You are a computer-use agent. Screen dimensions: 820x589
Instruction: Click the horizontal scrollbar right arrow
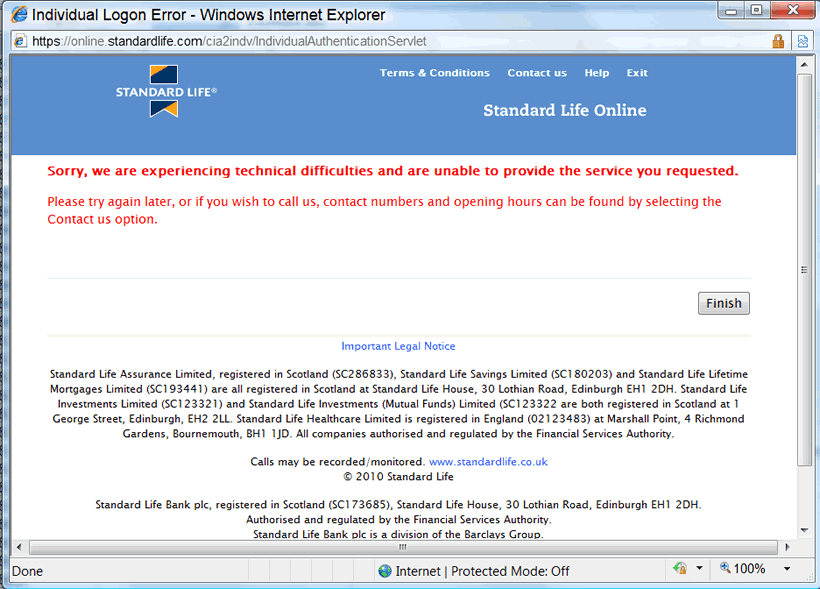(787, 547)
